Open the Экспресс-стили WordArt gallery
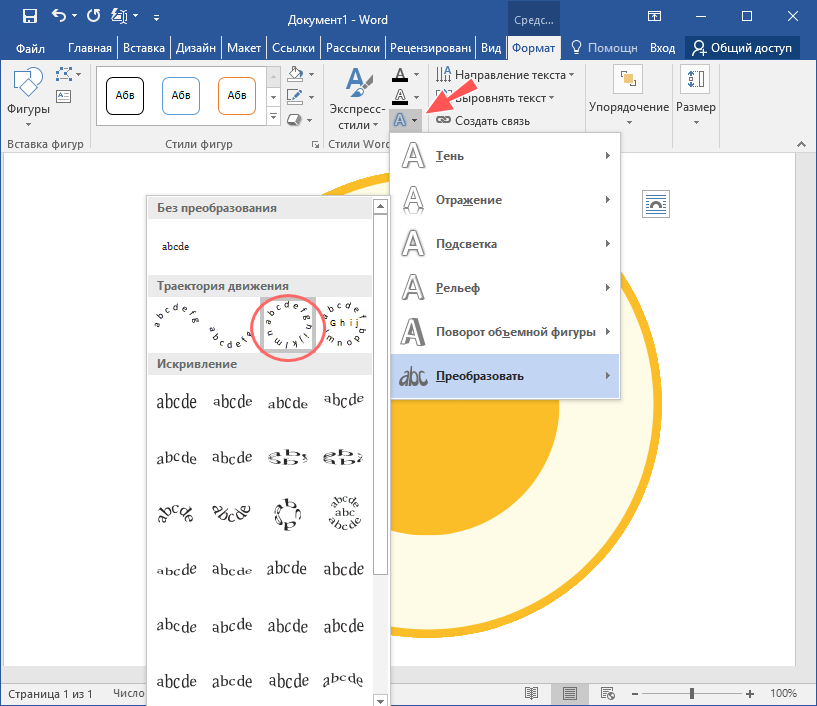Image resolution: width=817 pixels, height=706 pixels. (x=357, y=99)
